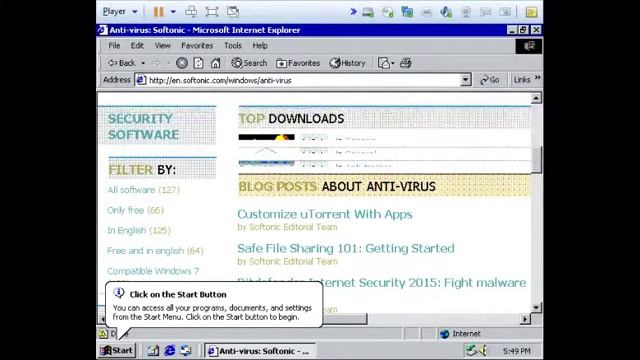Select the Compatible Windows 7 filter
640x360 pixels.
click(153, 271)
